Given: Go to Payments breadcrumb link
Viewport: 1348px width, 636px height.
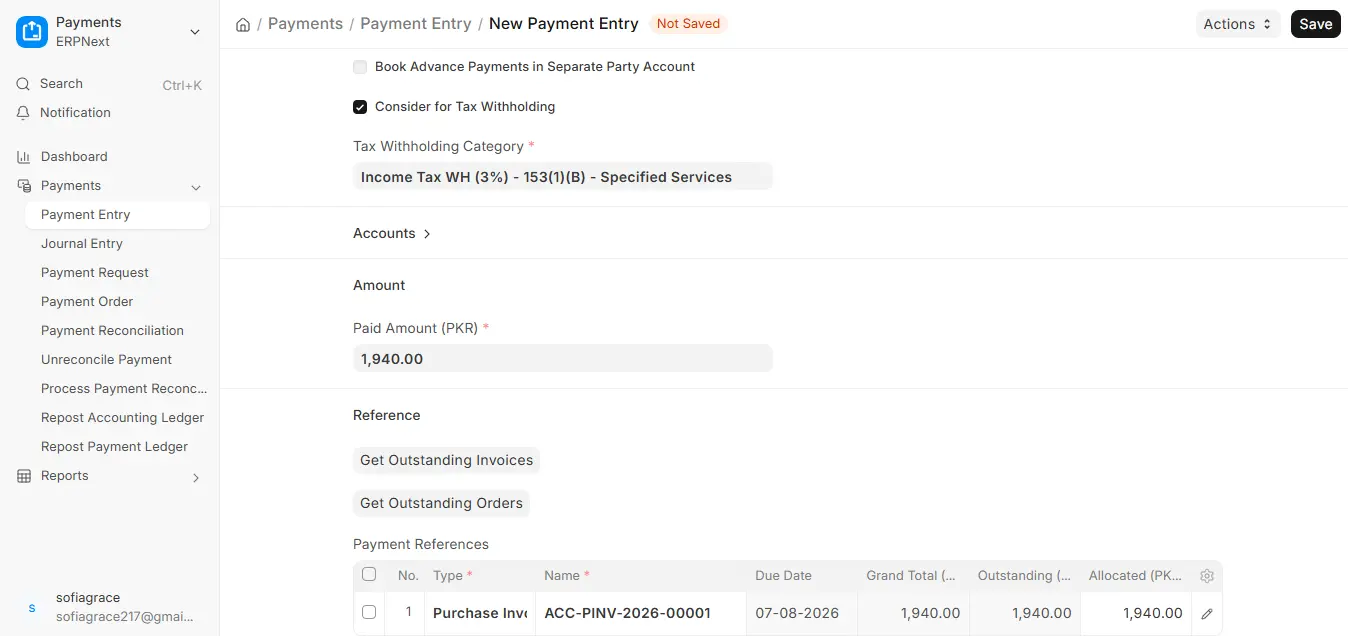Looking at the screenshot, I should click(x=305, y=24).
